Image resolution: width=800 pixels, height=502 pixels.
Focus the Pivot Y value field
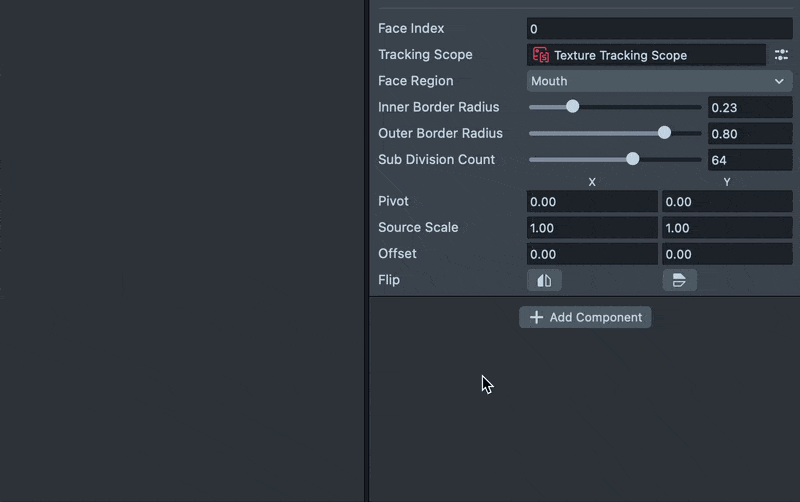point(726,202)
